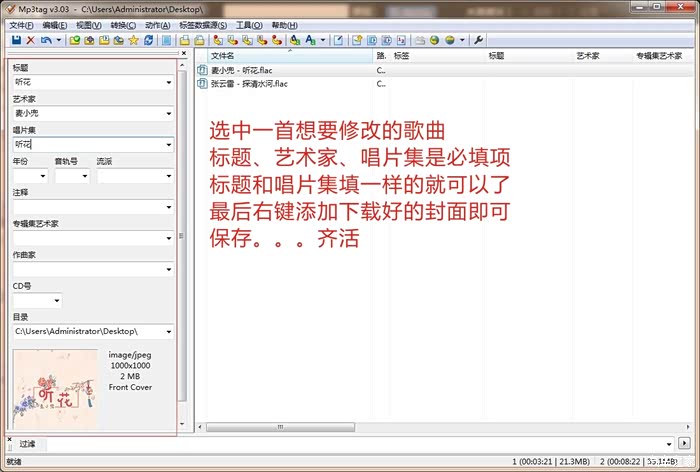Open the 目录 directory path dropdown
700x472 pixels.
167,331
